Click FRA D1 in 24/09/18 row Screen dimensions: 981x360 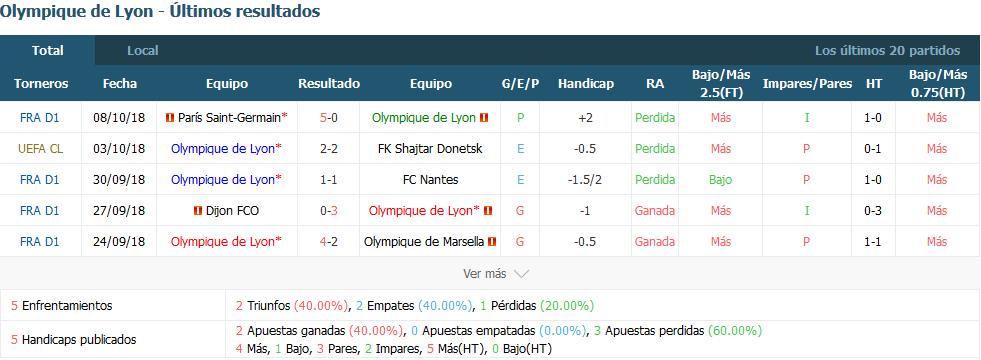click(x=39, y=242)
